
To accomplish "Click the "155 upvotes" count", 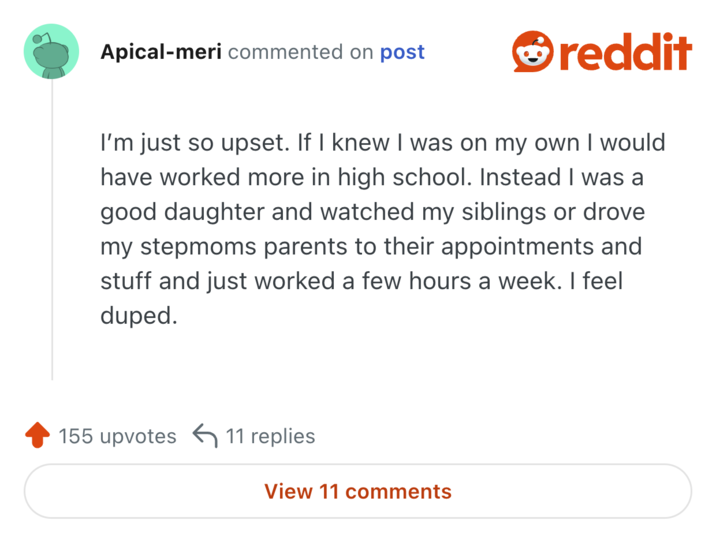I will pyautogui.click(x=117, y=436).
